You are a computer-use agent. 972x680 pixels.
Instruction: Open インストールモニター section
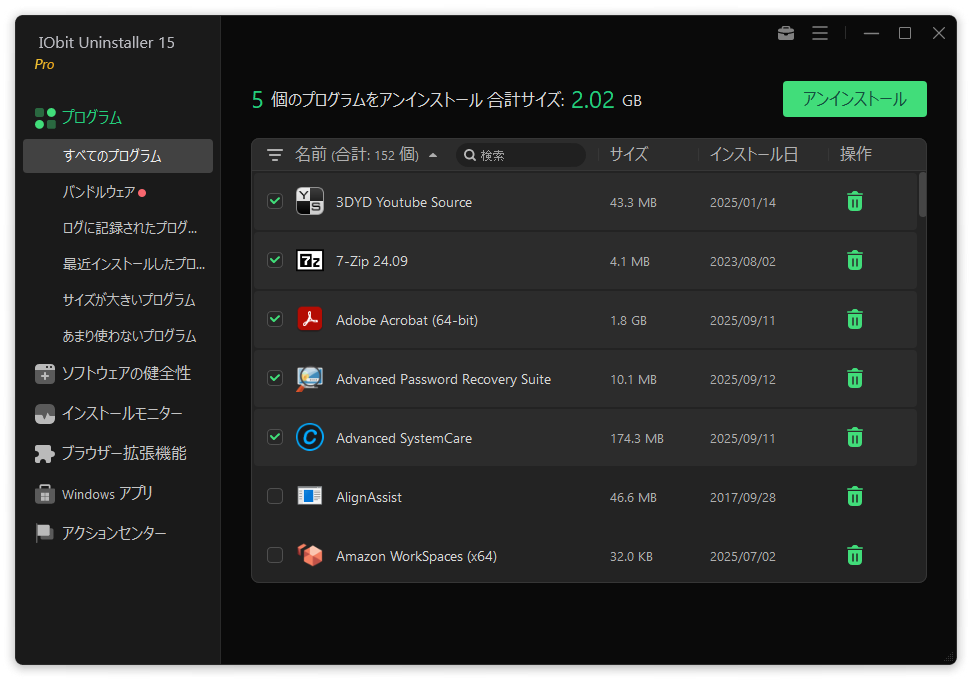[121, 413]
